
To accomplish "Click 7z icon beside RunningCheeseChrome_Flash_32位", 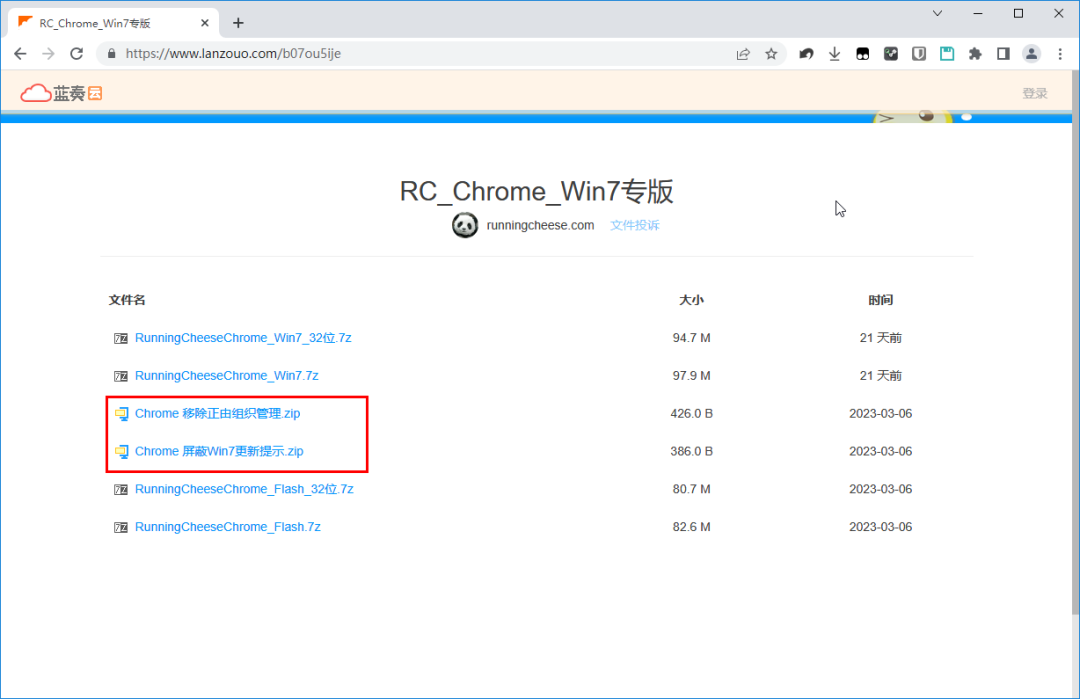I will 121,490.
